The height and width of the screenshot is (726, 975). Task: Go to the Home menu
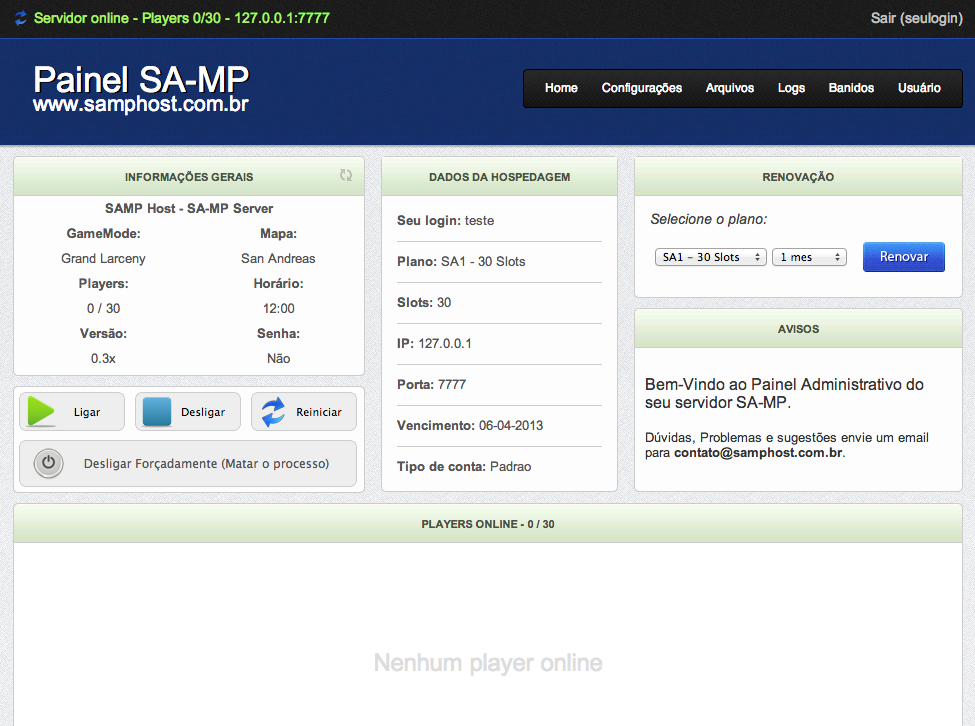561,88
